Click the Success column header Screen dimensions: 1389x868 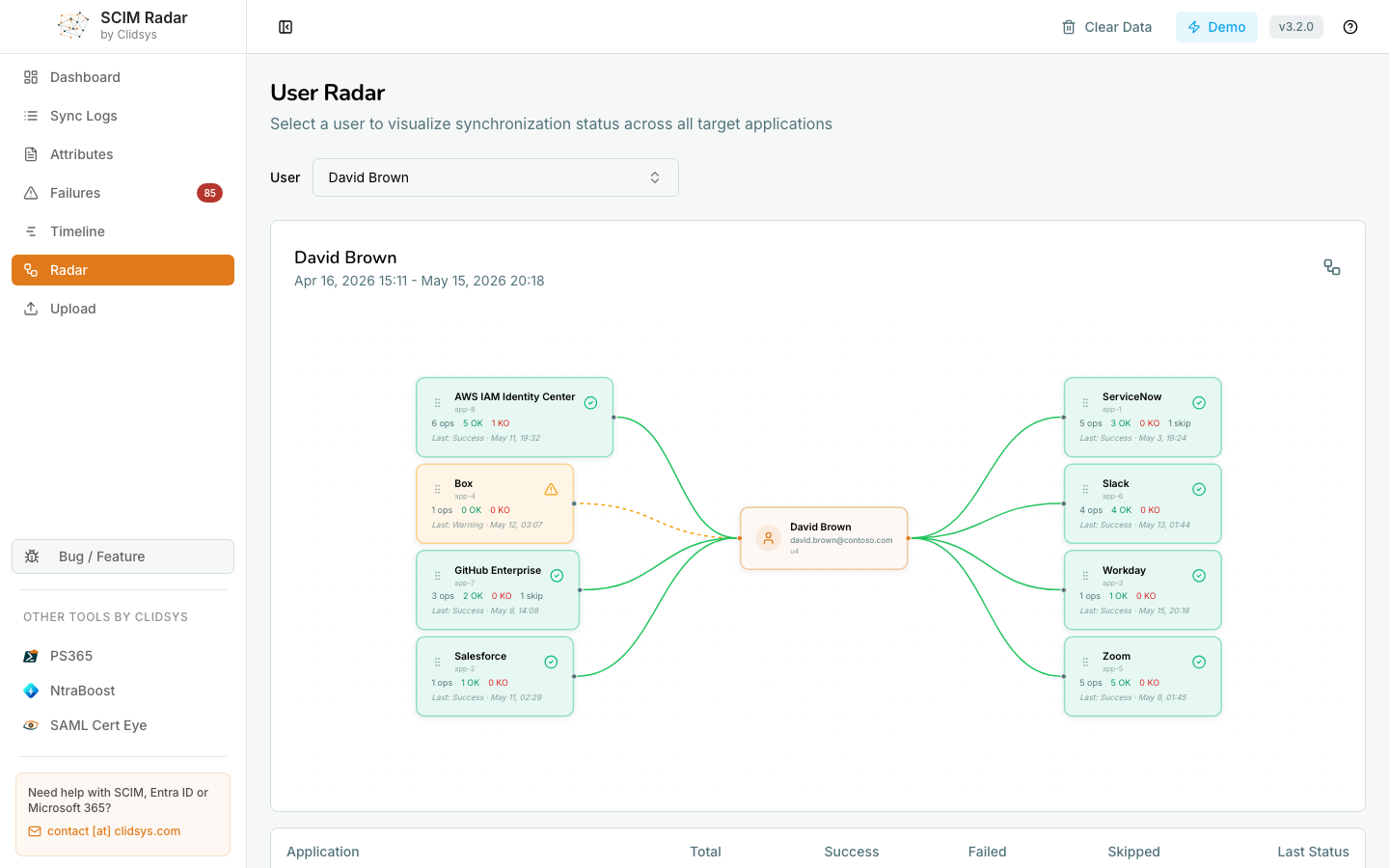click(852, 852)
